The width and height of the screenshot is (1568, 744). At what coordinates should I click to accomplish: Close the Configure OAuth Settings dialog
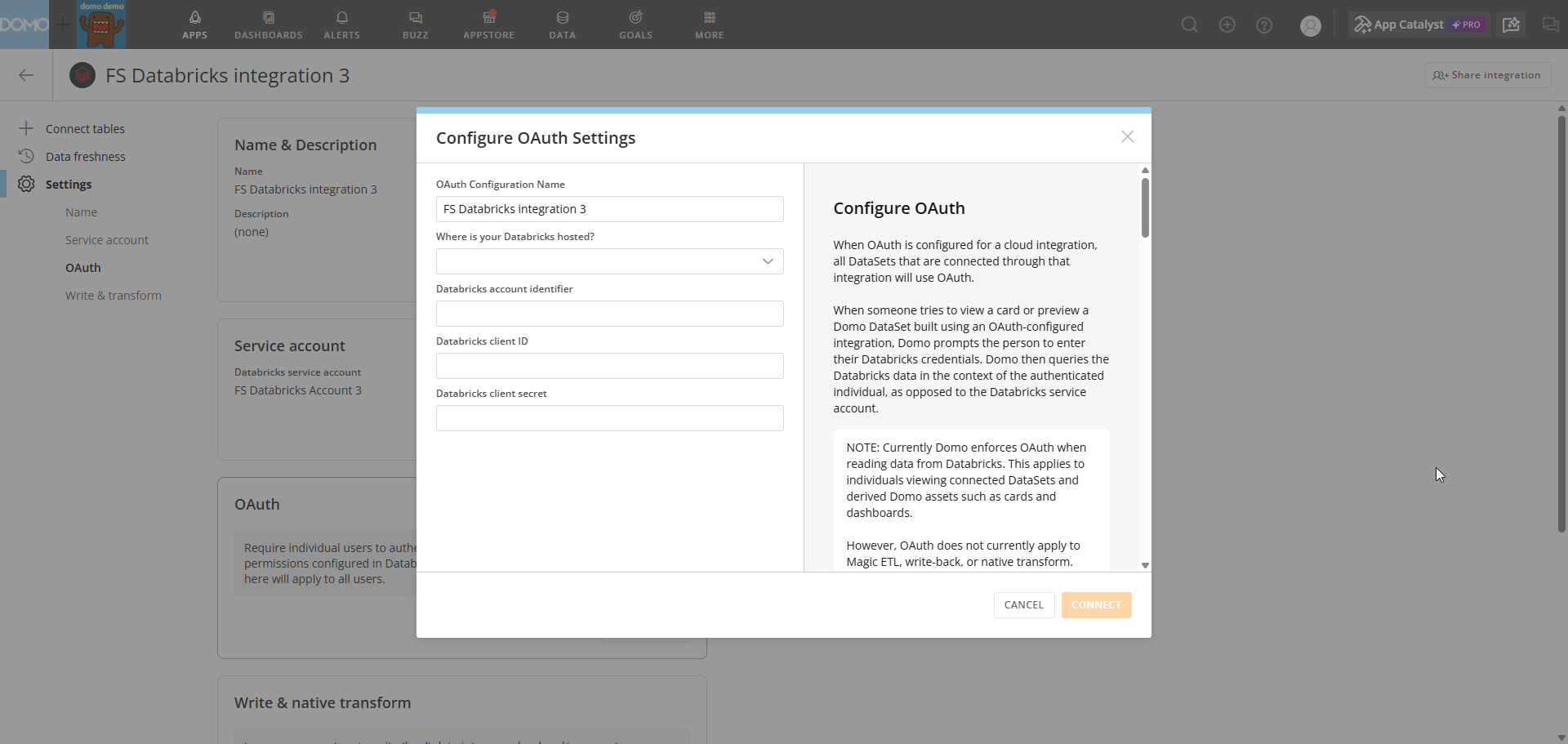1127,136
